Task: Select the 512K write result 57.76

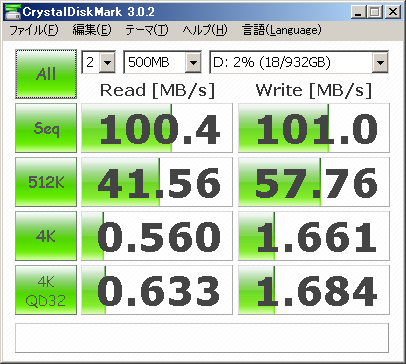Action: click(314, 182)
